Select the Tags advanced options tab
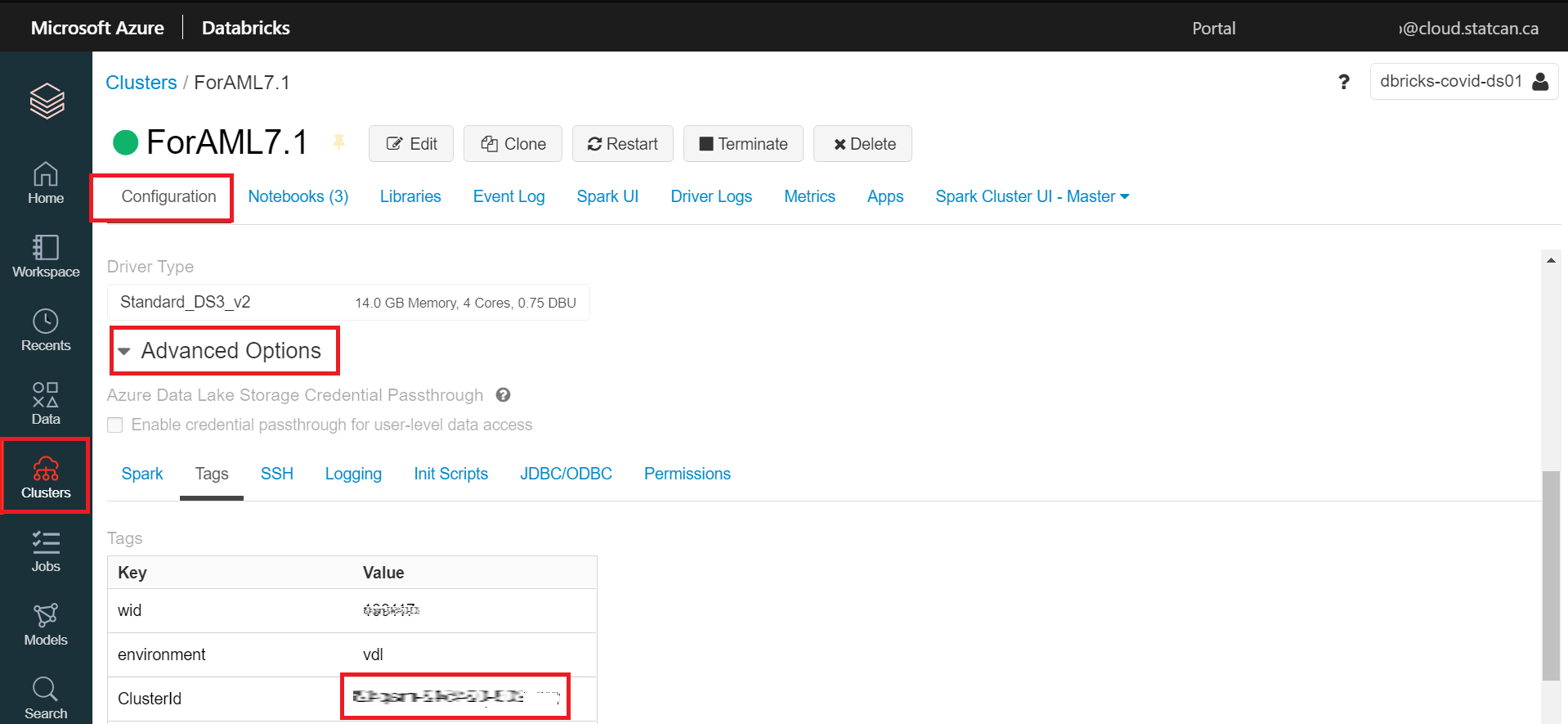Viewport: 1568px width, 724px height. pos(212,474)
